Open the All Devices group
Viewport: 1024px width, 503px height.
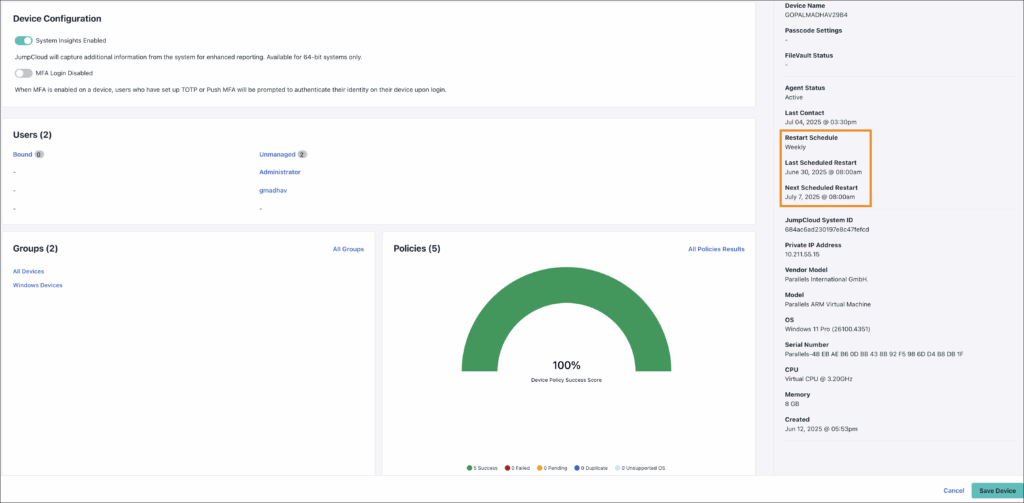[28, 271]
